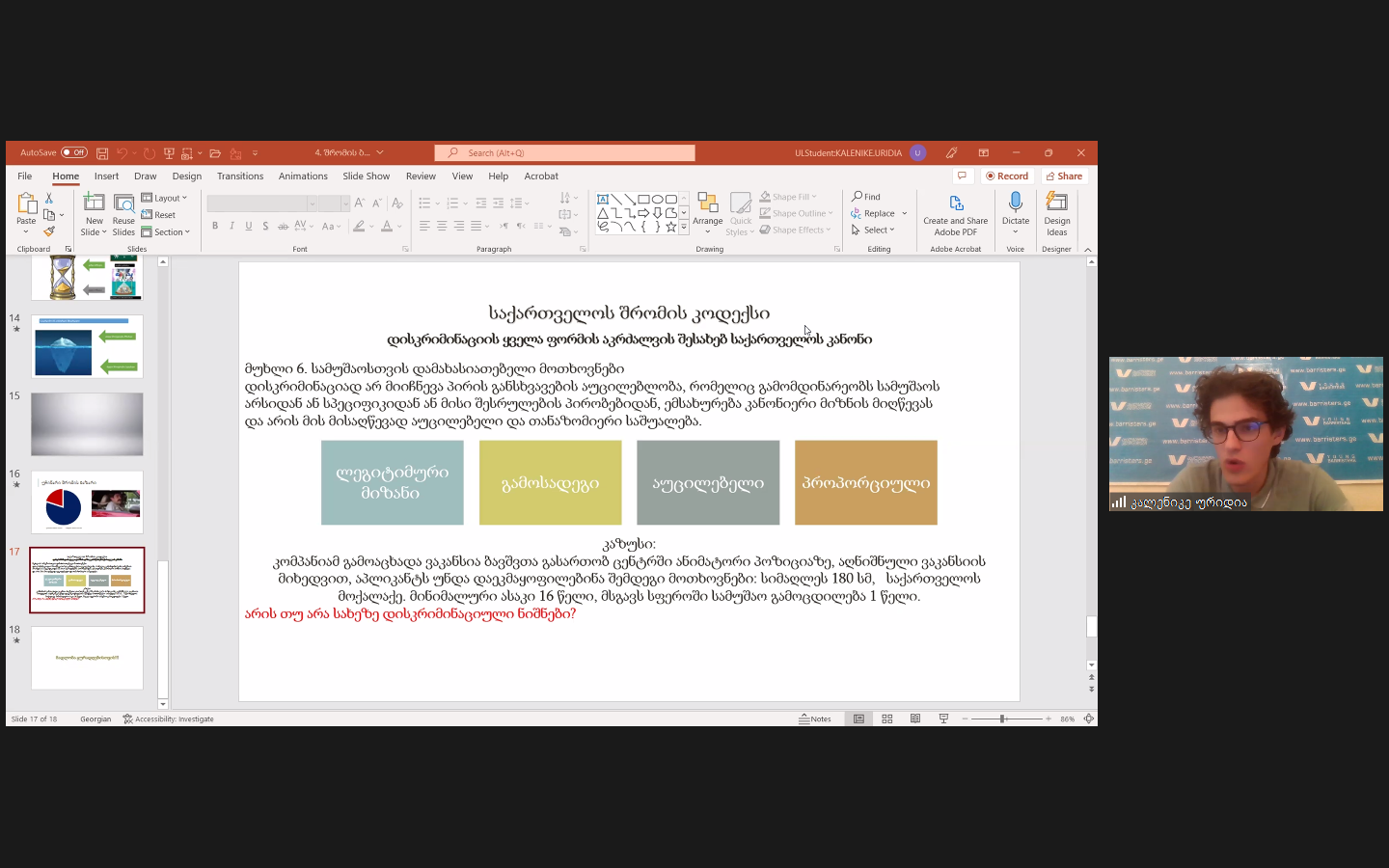Toggle Center text alignment
Screen dimensions: 1389x868
[442, 226]
